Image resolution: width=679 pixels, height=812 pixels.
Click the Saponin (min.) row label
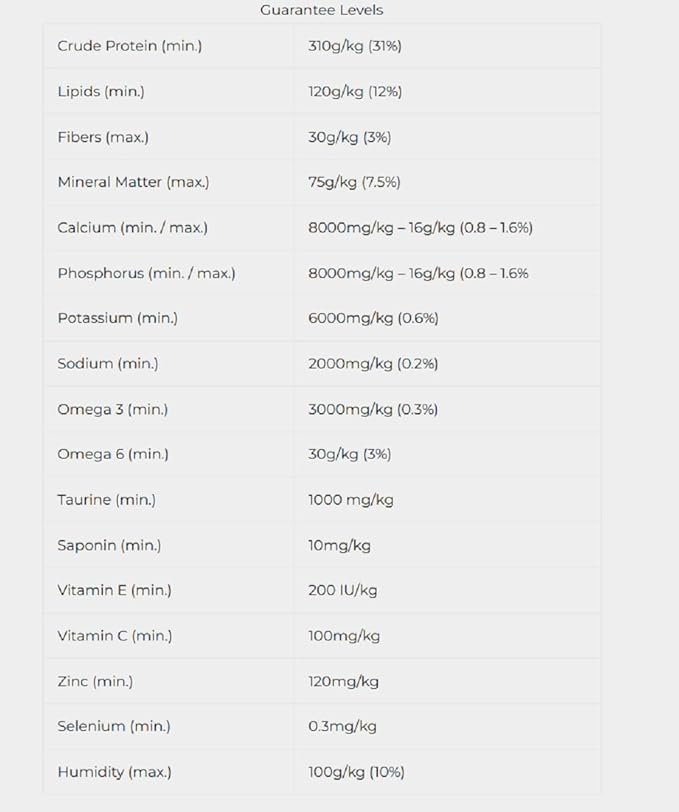109,545
